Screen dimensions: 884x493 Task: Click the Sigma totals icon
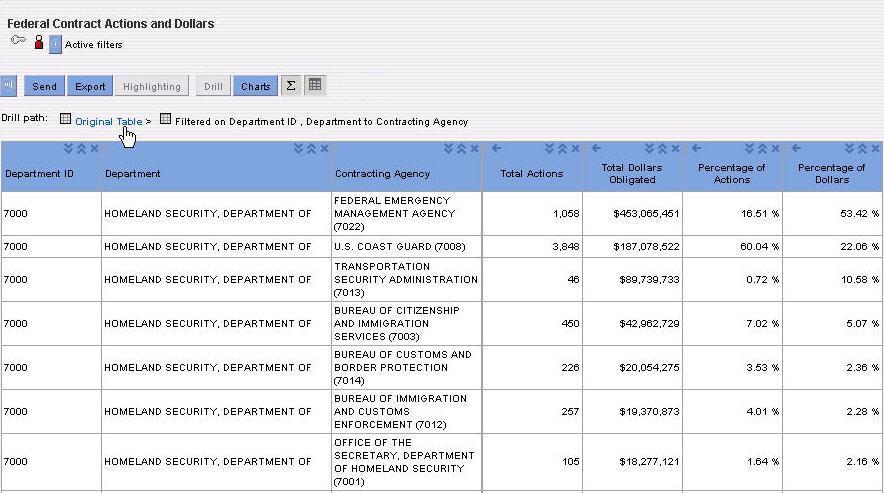click(291, 86)
